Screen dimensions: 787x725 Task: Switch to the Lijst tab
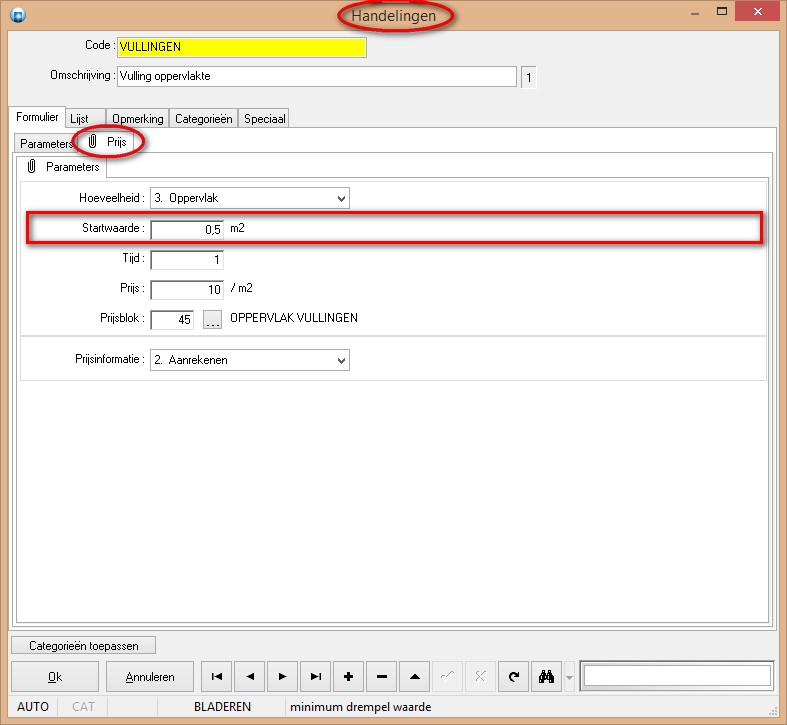click(85, 119)
